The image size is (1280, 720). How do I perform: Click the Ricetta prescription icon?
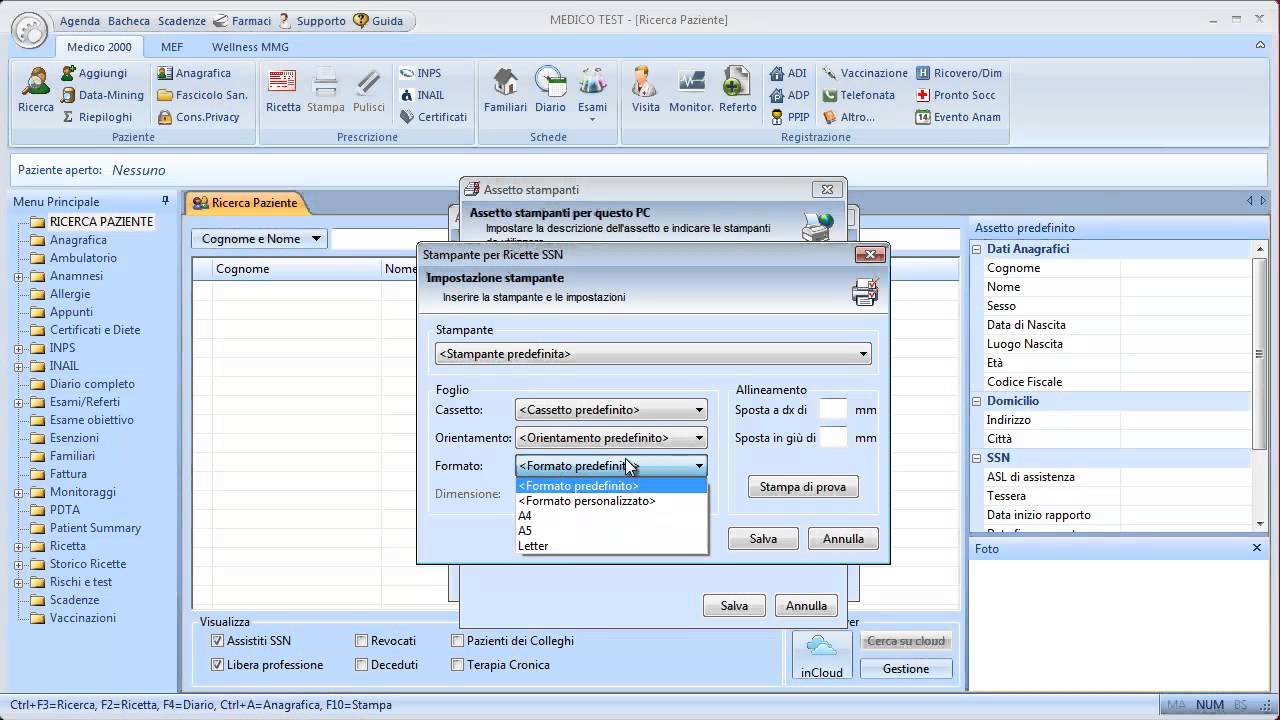(x=283, y=90)
